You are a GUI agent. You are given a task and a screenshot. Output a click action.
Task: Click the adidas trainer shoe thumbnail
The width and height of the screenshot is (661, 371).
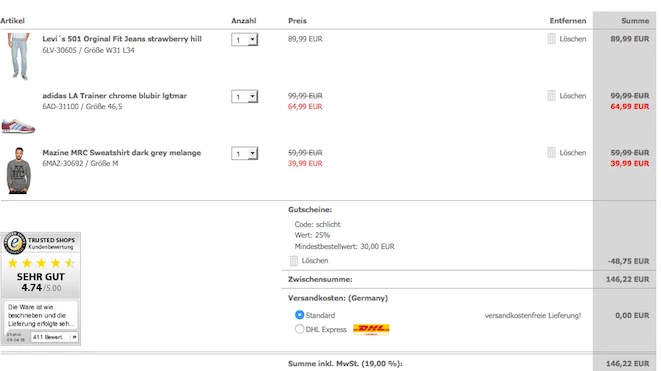(x=18, y=126)
